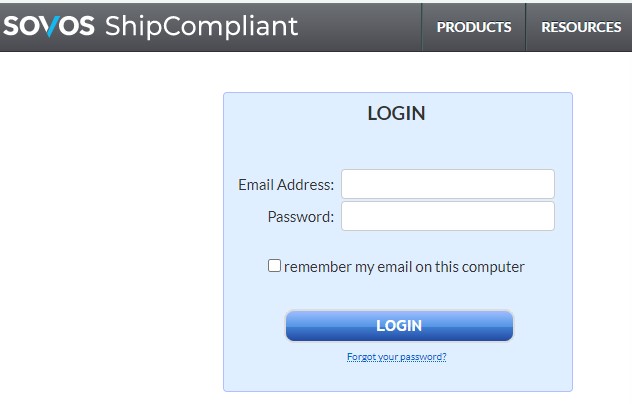Viewport: 632px width, 404px height.
Task: Open the RESOURCES menu
Action: (581, 27)
